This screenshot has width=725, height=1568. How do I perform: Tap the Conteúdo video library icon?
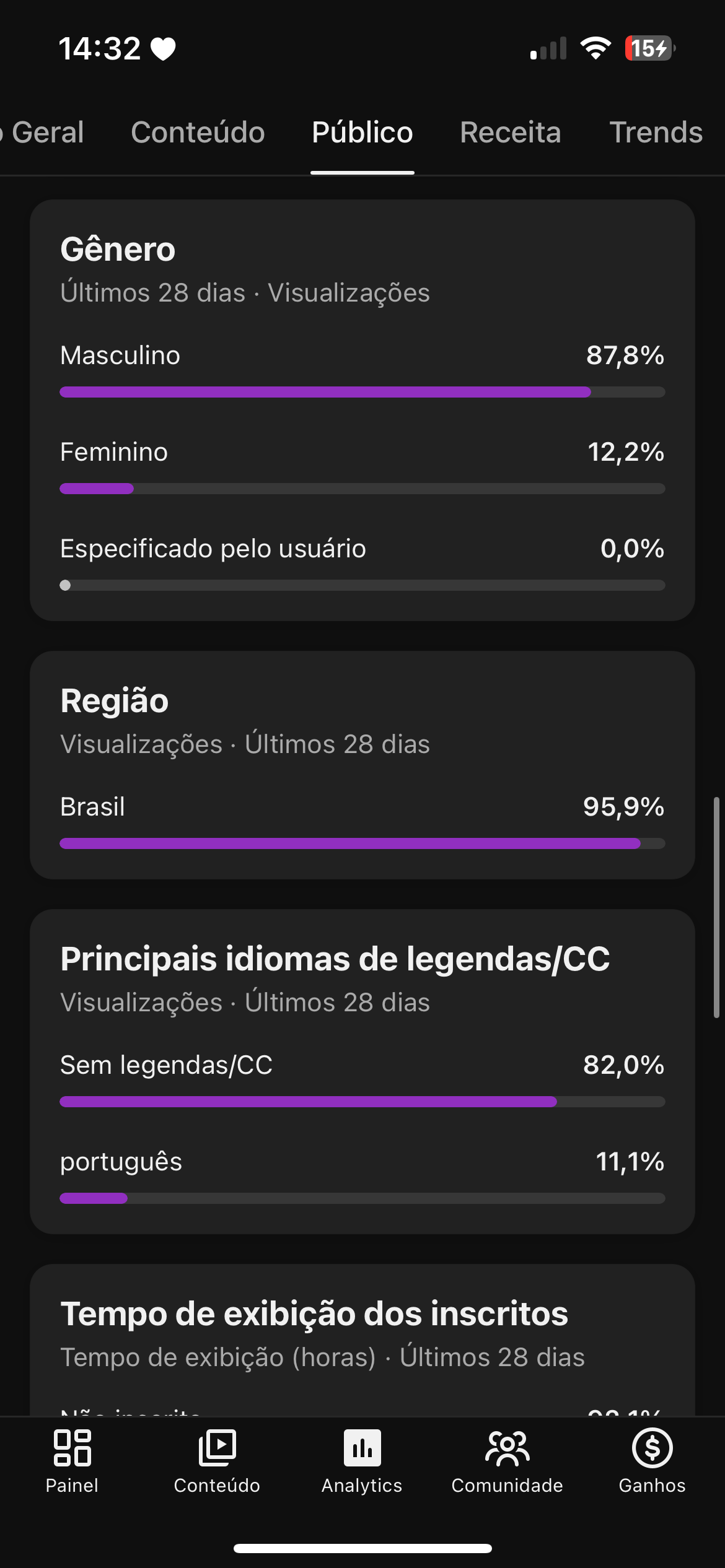click(x=217, y=1448)
